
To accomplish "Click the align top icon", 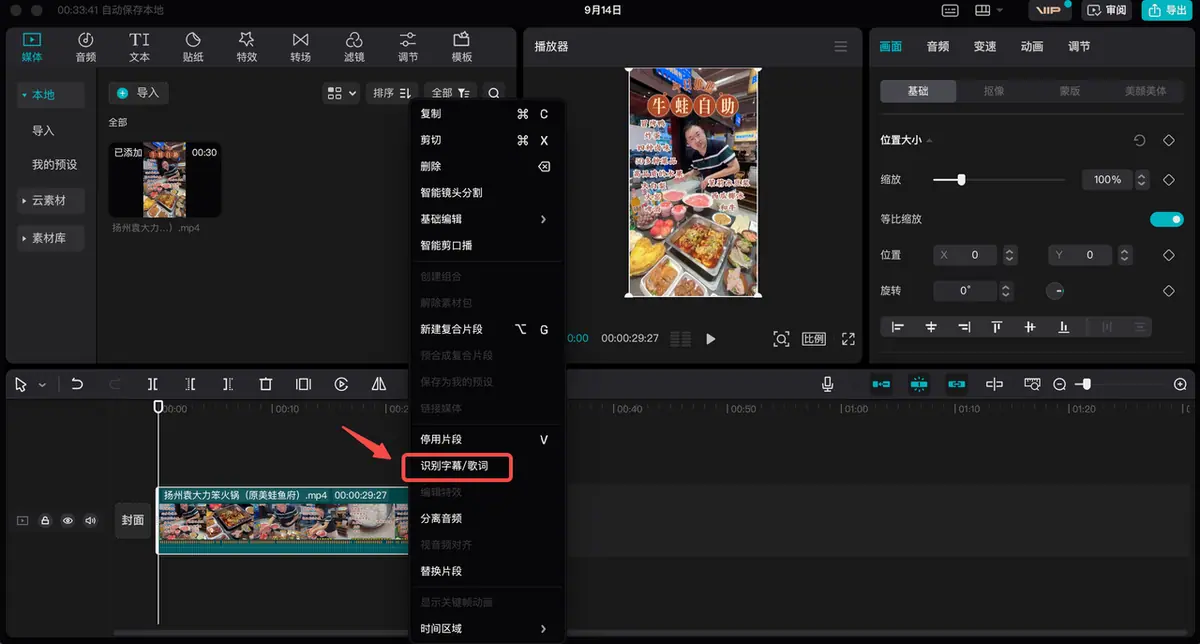I will (997, 327).
